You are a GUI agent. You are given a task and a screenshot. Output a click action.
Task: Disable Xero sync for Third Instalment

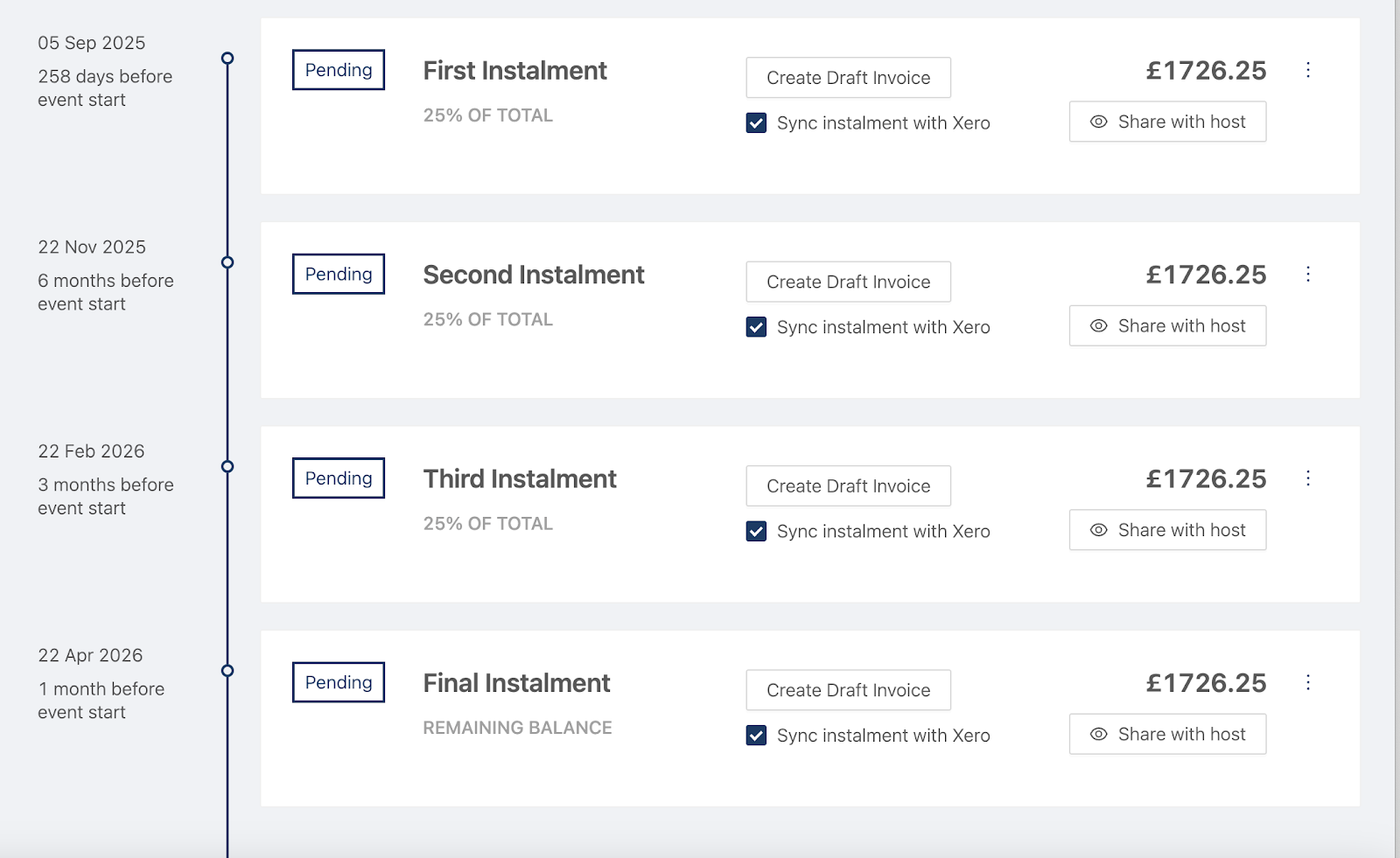point(757,532)
